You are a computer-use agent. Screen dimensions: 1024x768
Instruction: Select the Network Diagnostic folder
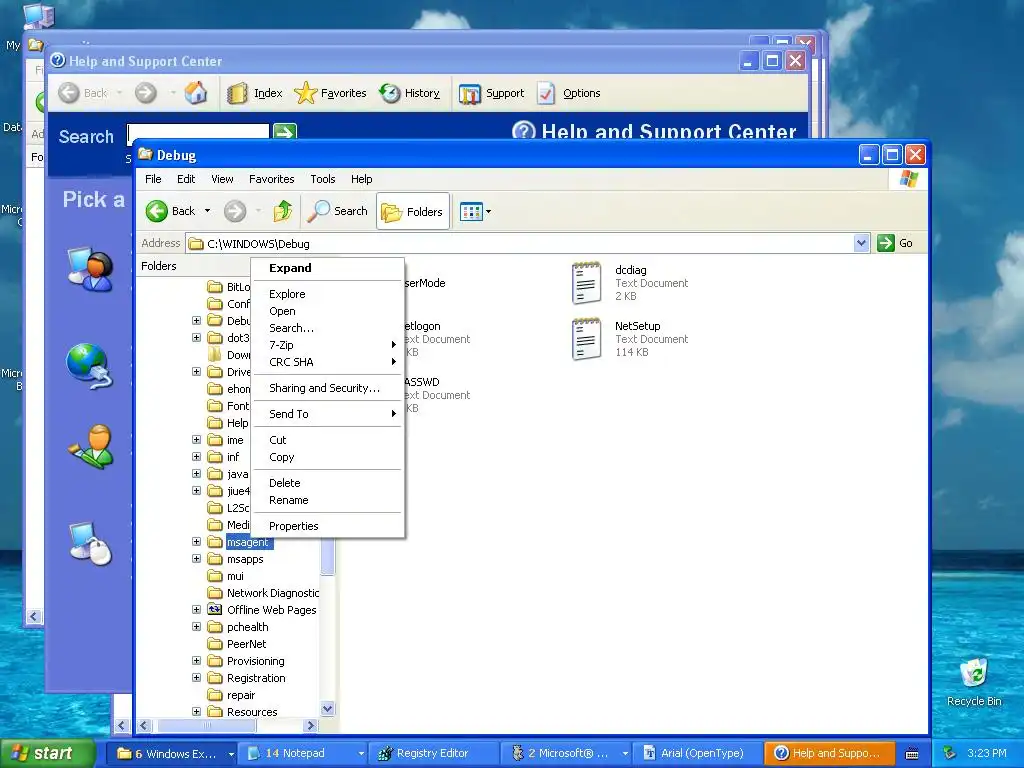[273, 592]
